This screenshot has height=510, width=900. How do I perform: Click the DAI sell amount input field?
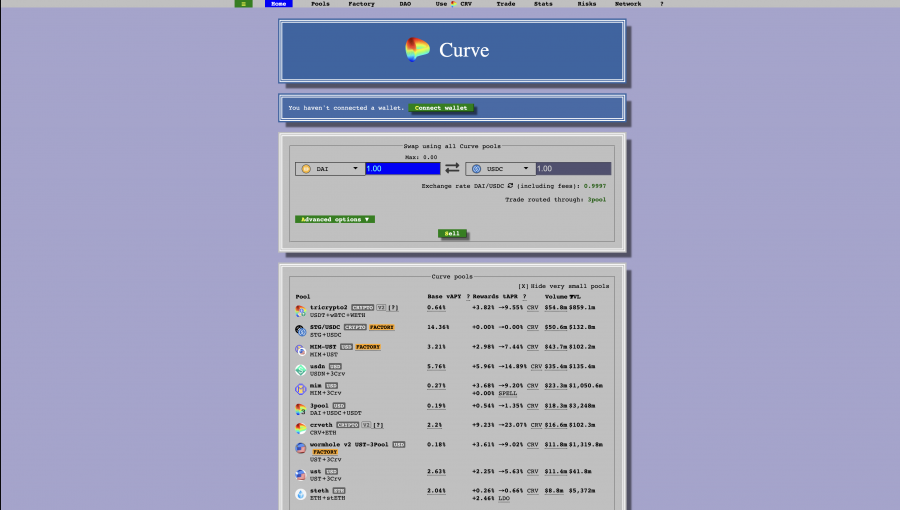coord(403,169)
